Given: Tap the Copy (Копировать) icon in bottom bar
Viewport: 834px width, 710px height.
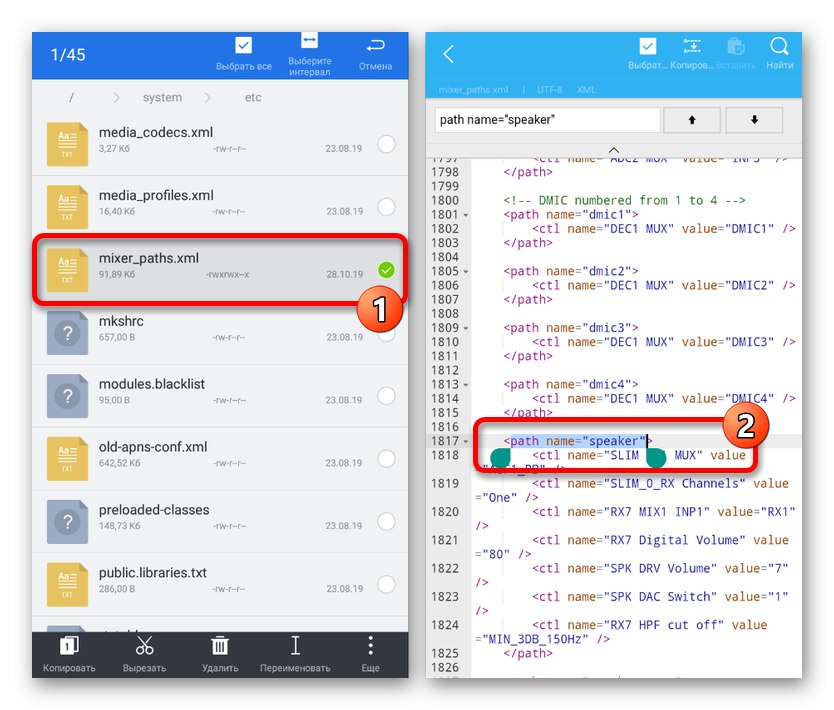Looking at the screenshot, I should coord(69,646).
